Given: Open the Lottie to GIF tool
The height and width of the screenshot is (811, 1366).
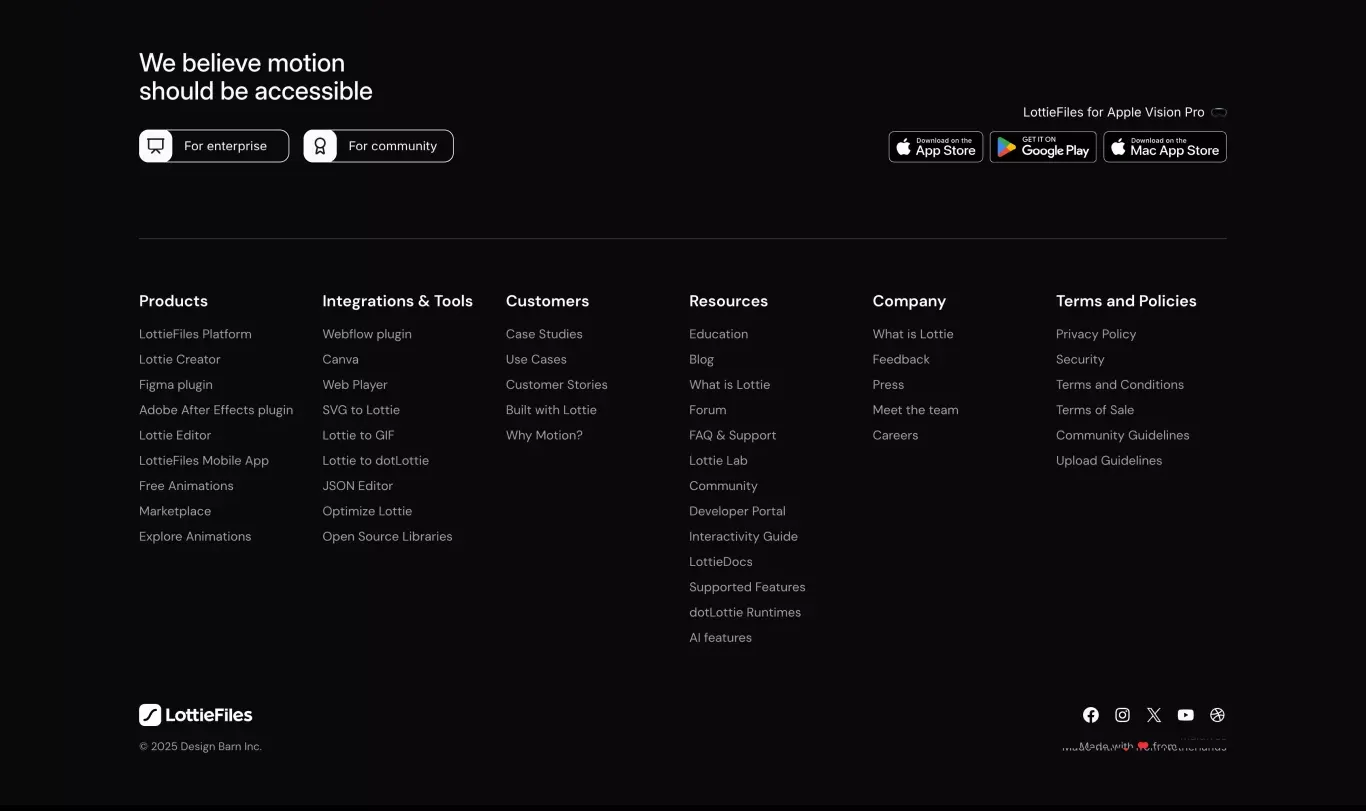Looking at the screenshot, I should (x=358, y=435).
